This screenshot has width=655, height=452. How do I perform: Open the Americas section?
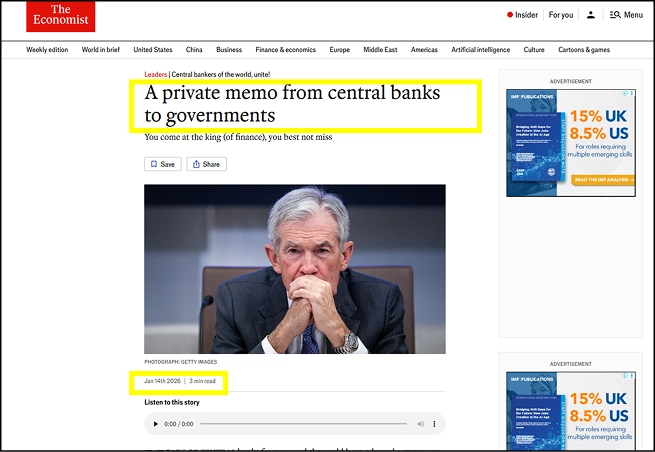(x=424, y=50)
